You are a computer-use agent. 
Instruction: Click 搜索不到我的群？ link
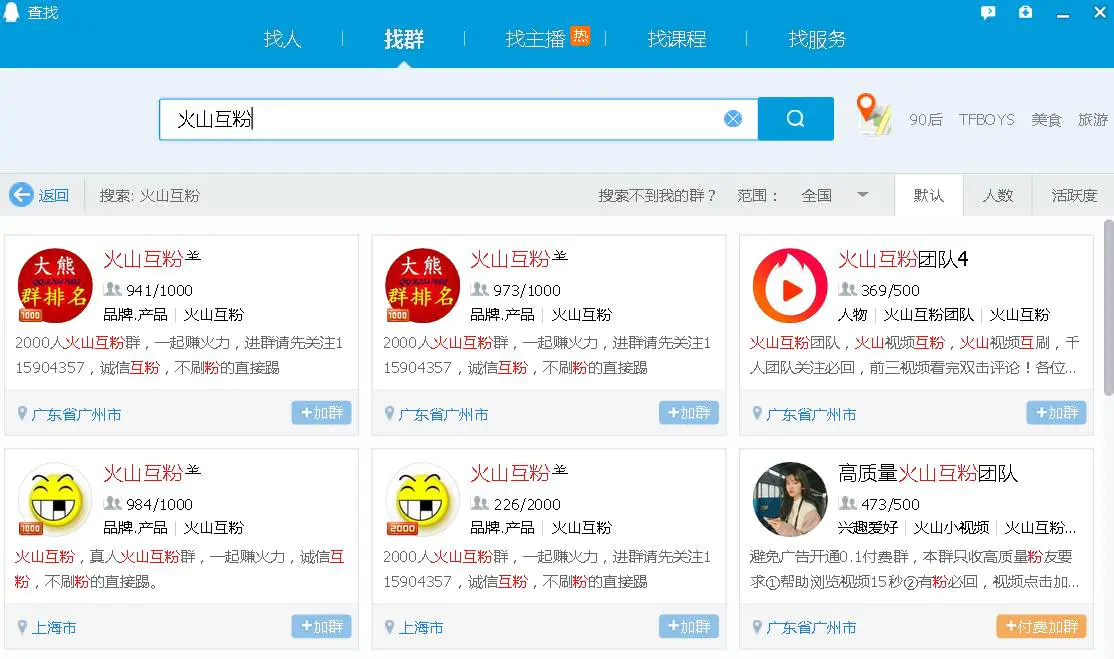coord(657,195)
